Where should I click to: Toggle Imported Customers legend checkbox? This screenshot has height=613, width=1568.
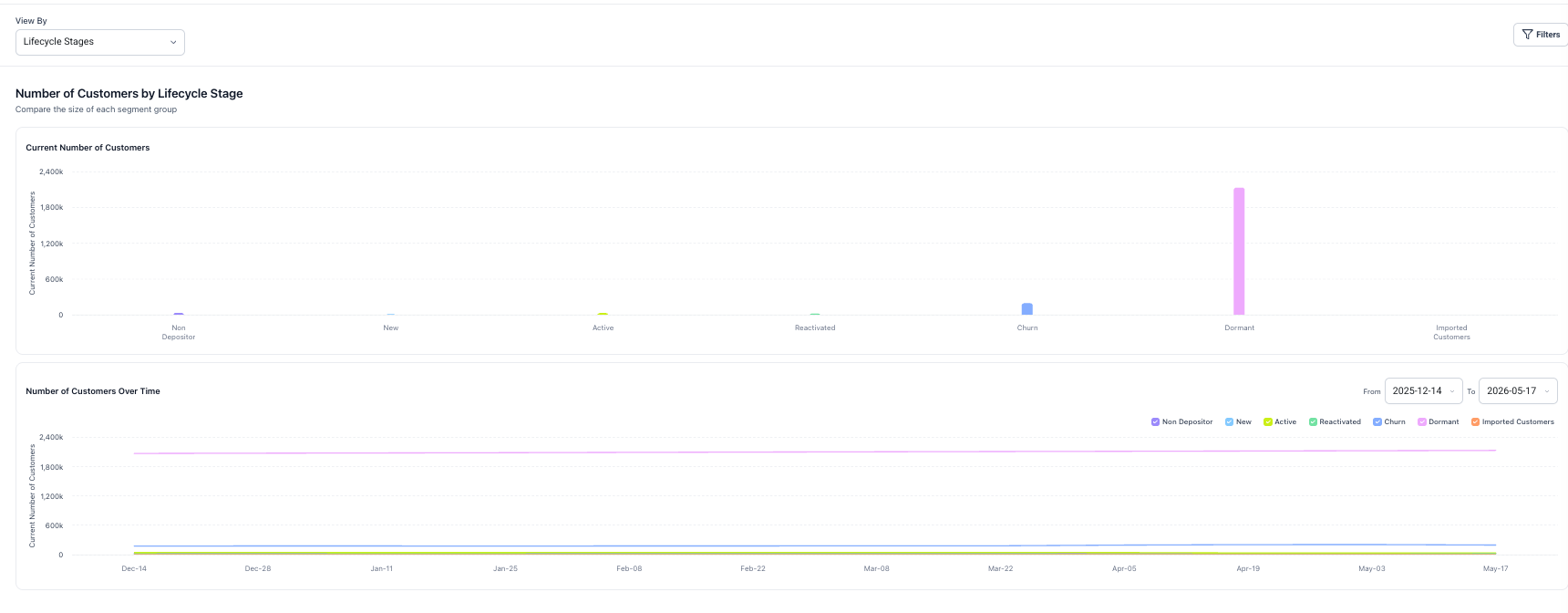pyautogui.click(x=1475, y=421)
